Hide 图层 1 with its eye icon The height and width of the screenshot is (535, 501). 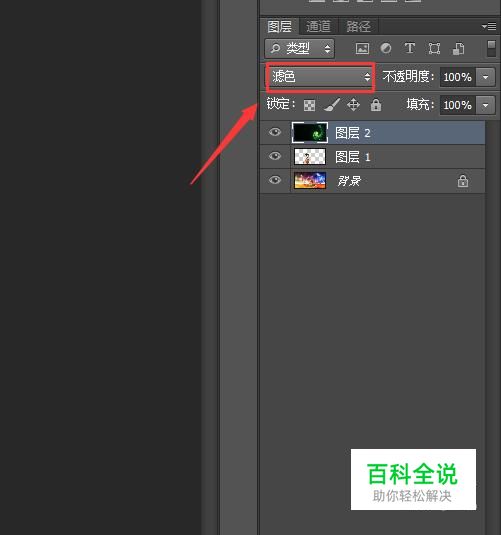(275, 156)
